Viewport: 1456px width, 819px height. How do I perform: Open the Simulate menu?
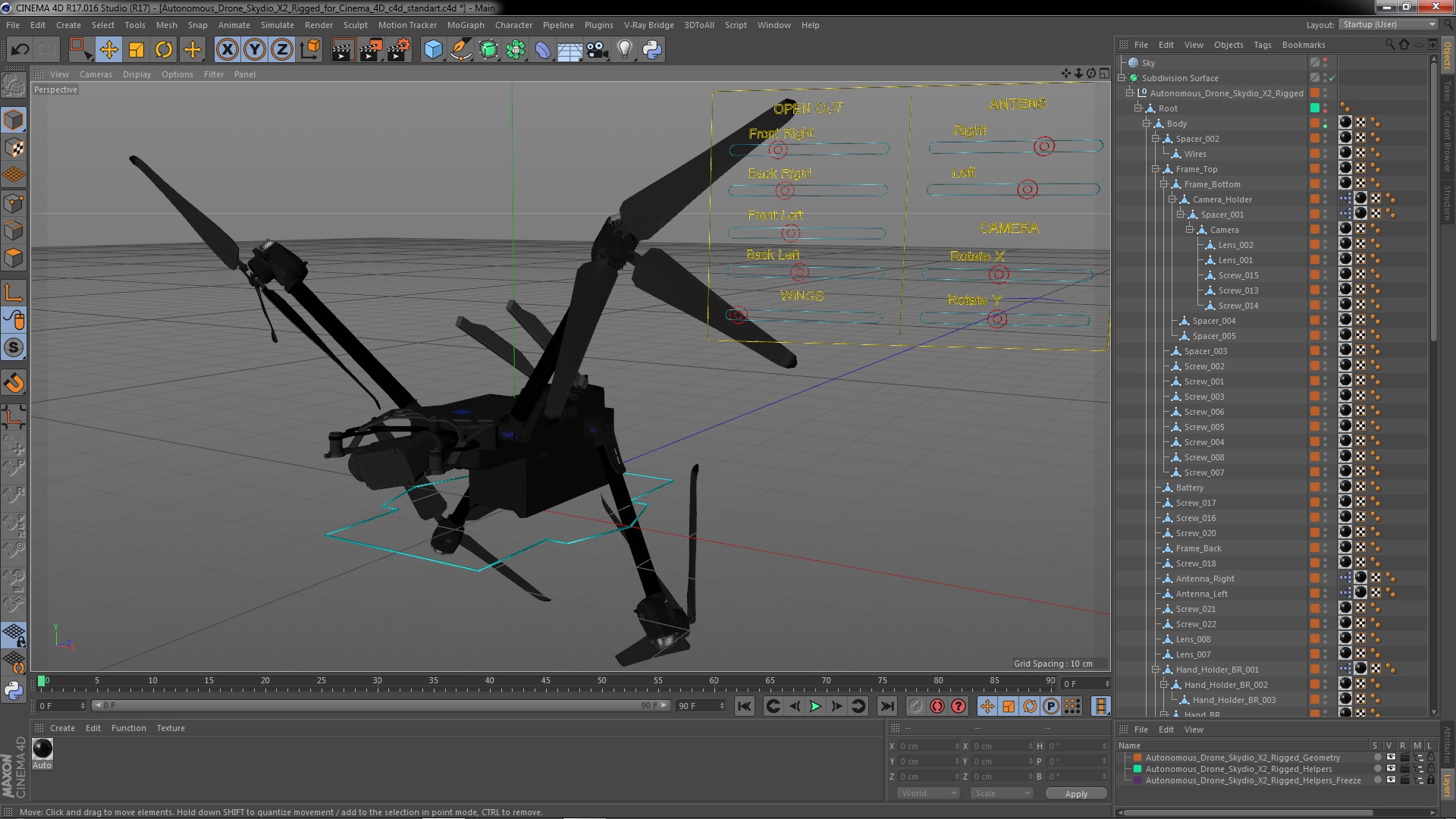point(277,25)
